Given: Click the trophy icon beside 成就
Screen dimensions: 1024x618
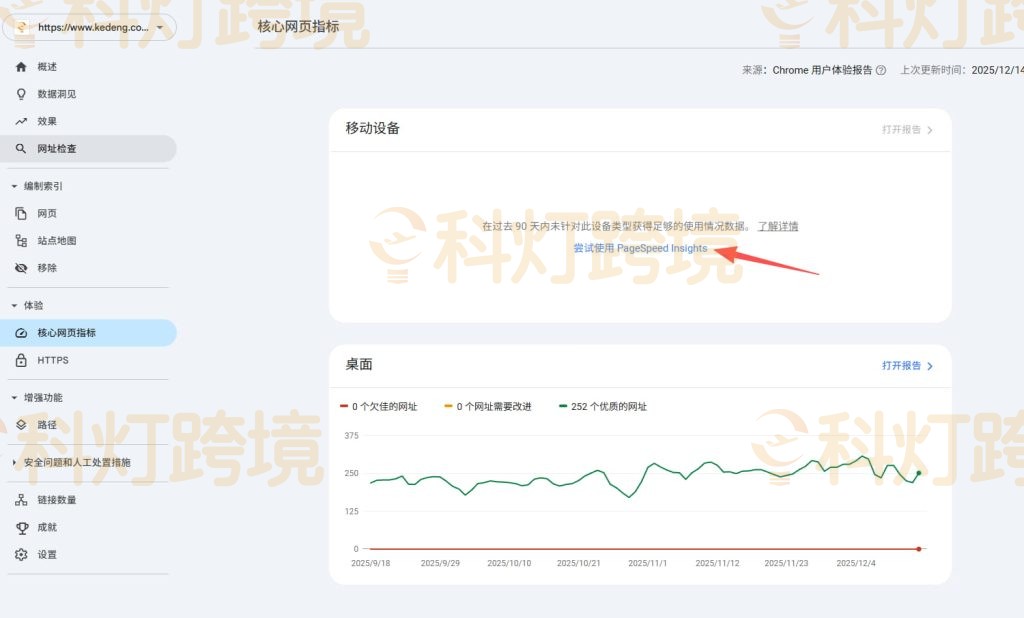Looking at the screenshot, I should (22, 528).
